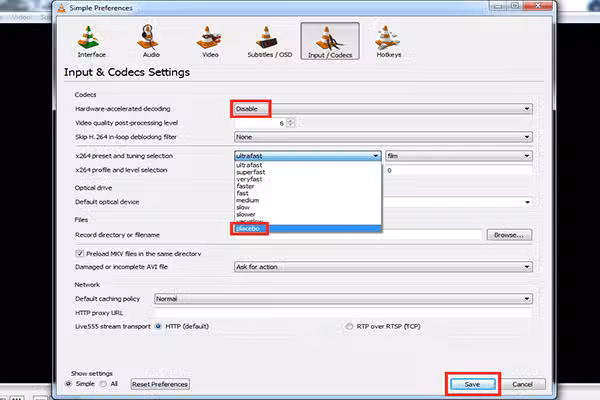
Task: Select RTP over RTSP (TCP) option
Action: tap(349, 326)
